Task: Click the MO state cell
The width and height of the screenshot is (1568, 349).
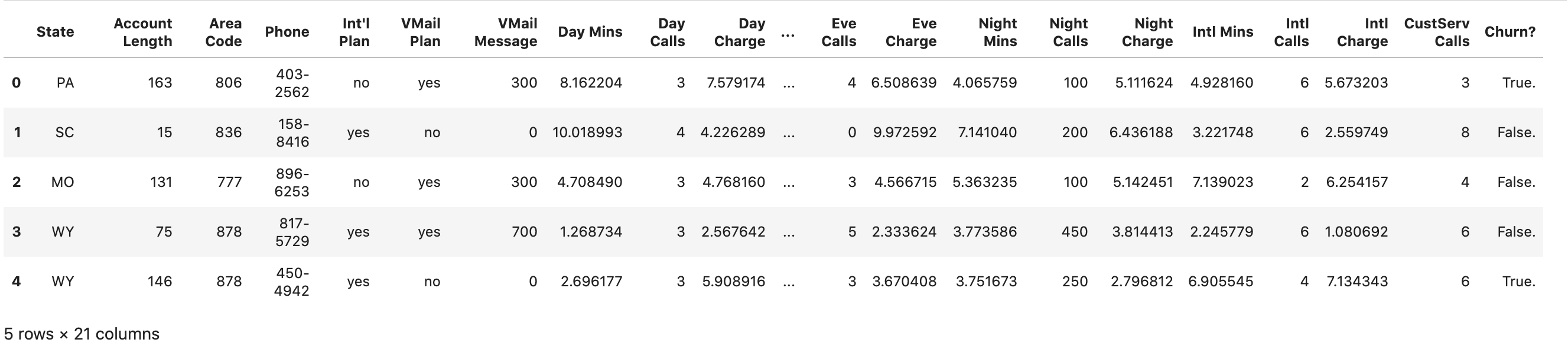Action: (x=63, y=182)
